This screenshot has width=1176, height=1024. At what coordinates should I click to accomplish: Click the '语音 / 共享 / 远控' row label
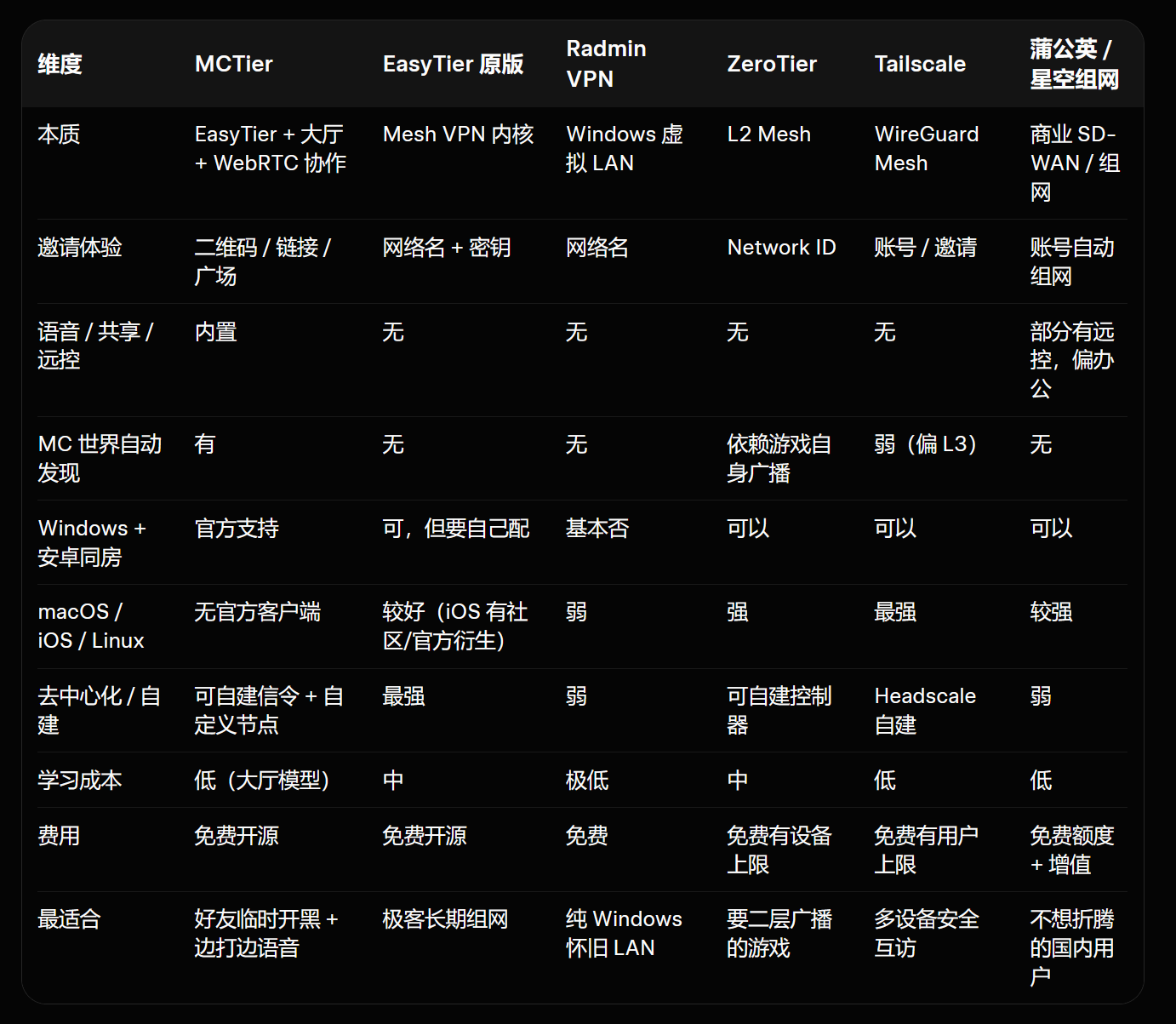coord(95,346)
